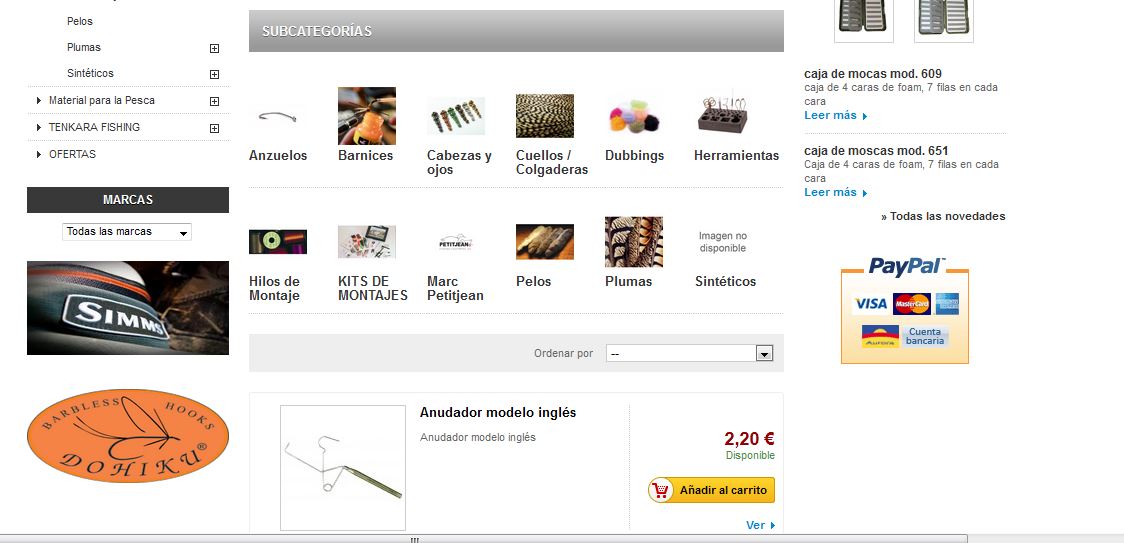Open the Barnices subcategory image
This screenshot has height=543, width=1124.
click(x=367, y=116)
